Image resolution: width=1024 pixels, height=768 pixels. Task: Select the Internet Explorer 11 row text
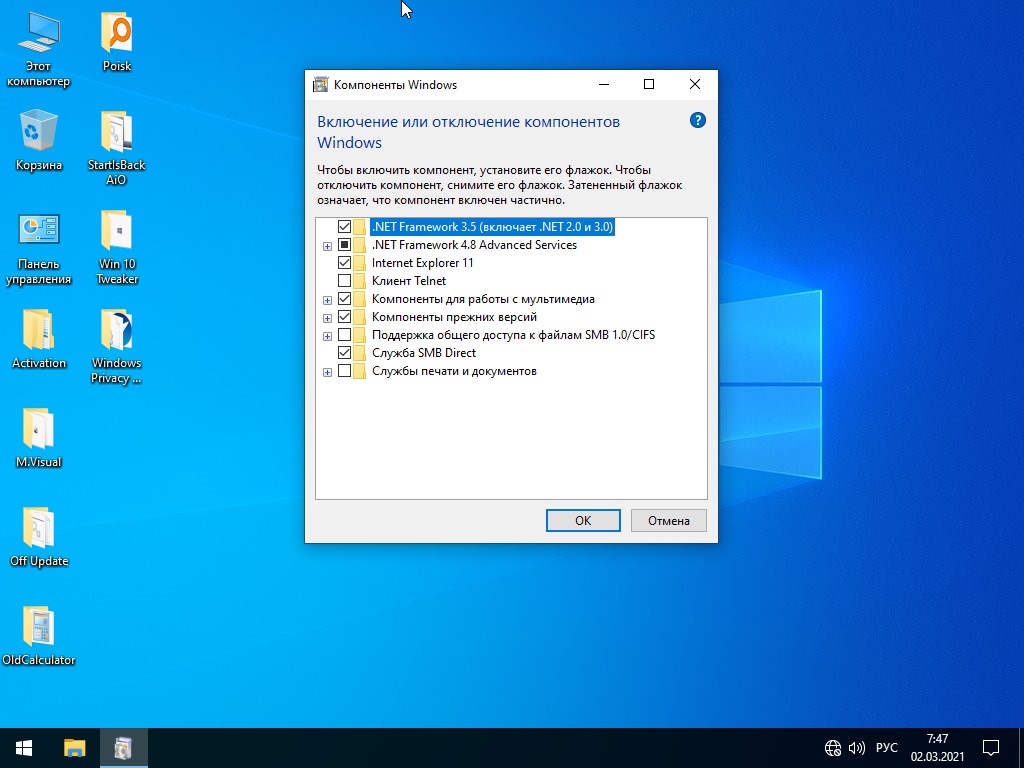click(423, 263)
